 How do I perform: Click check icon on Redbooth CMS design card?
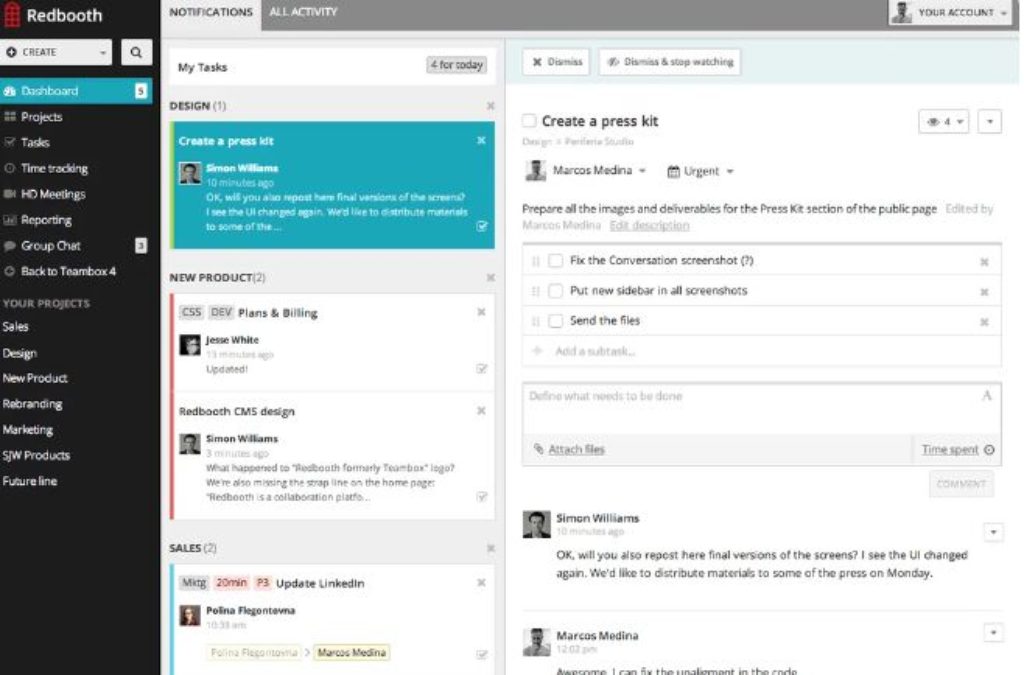(x=482, y=497)
